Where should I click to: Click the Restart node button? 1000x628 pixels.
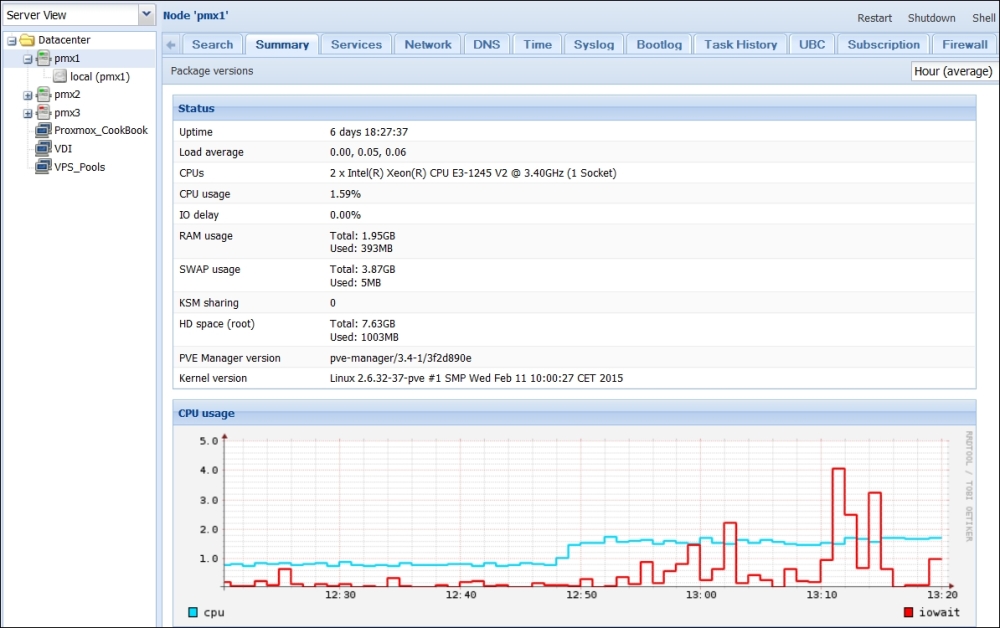[x=874, y=18]
